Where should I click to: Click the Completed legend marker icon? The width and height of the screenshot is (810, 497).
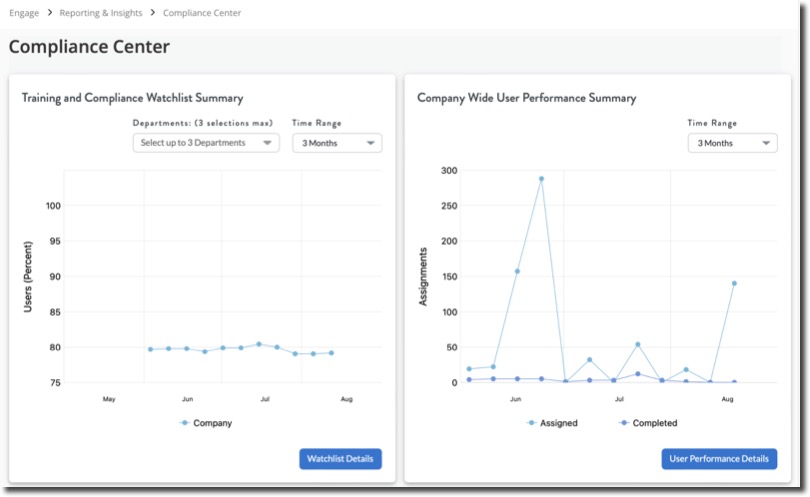624,423
